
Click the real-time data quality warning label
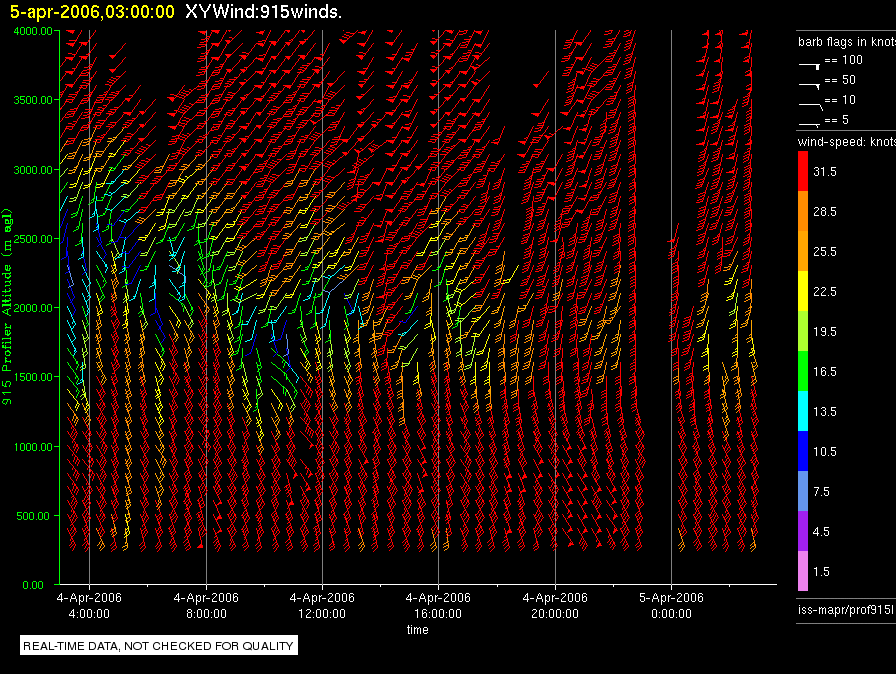click(159, 646)
